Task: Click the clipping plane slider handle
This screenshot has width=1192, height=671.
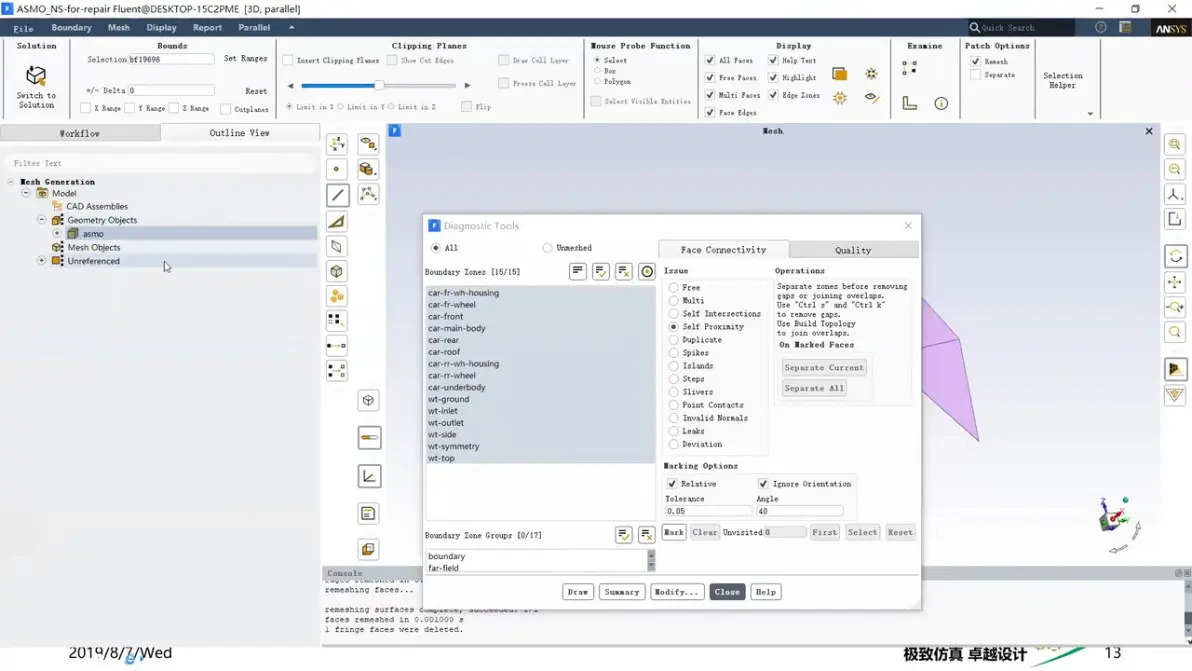Action: pyautogui.click(x=378, y=85)
